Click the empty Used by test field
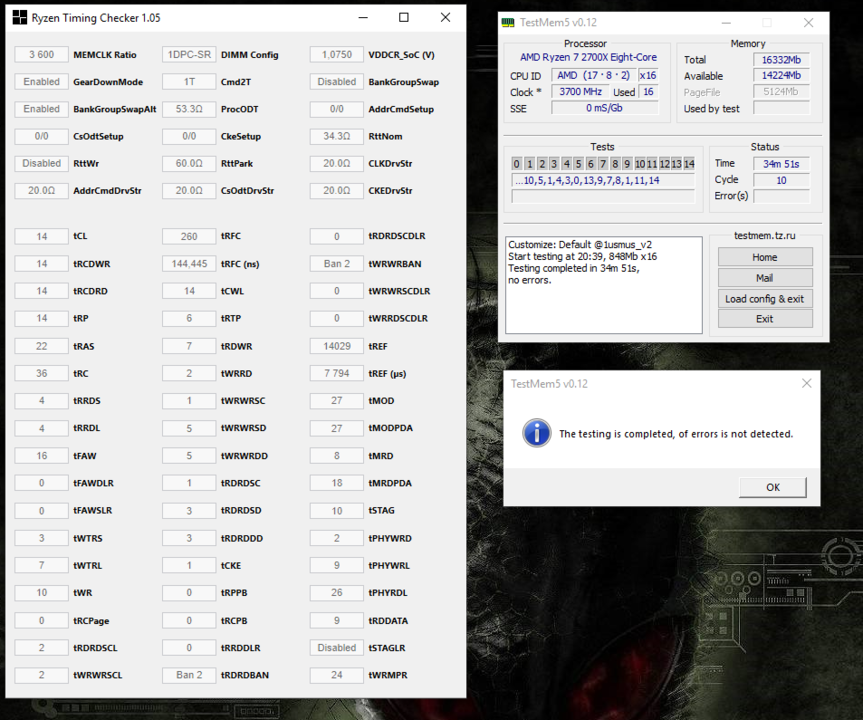 pos(781,108)
